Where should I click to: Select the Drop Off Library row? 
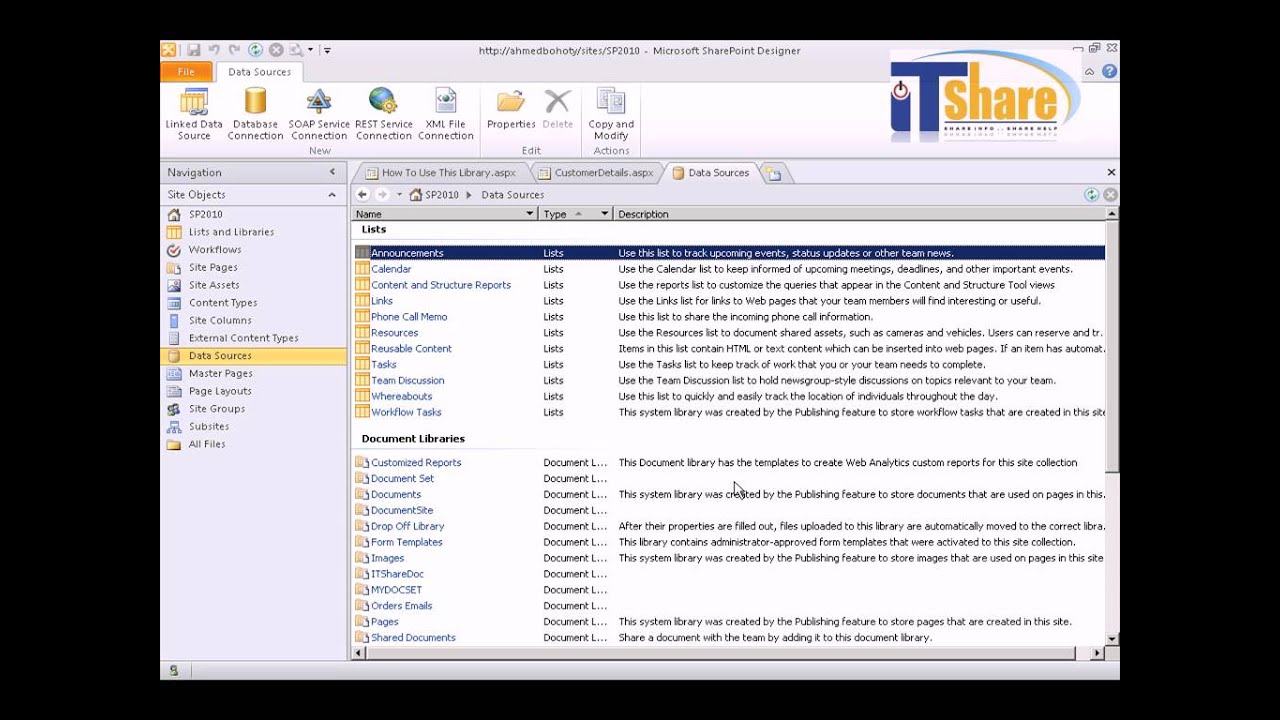click(x=730, y=526)
